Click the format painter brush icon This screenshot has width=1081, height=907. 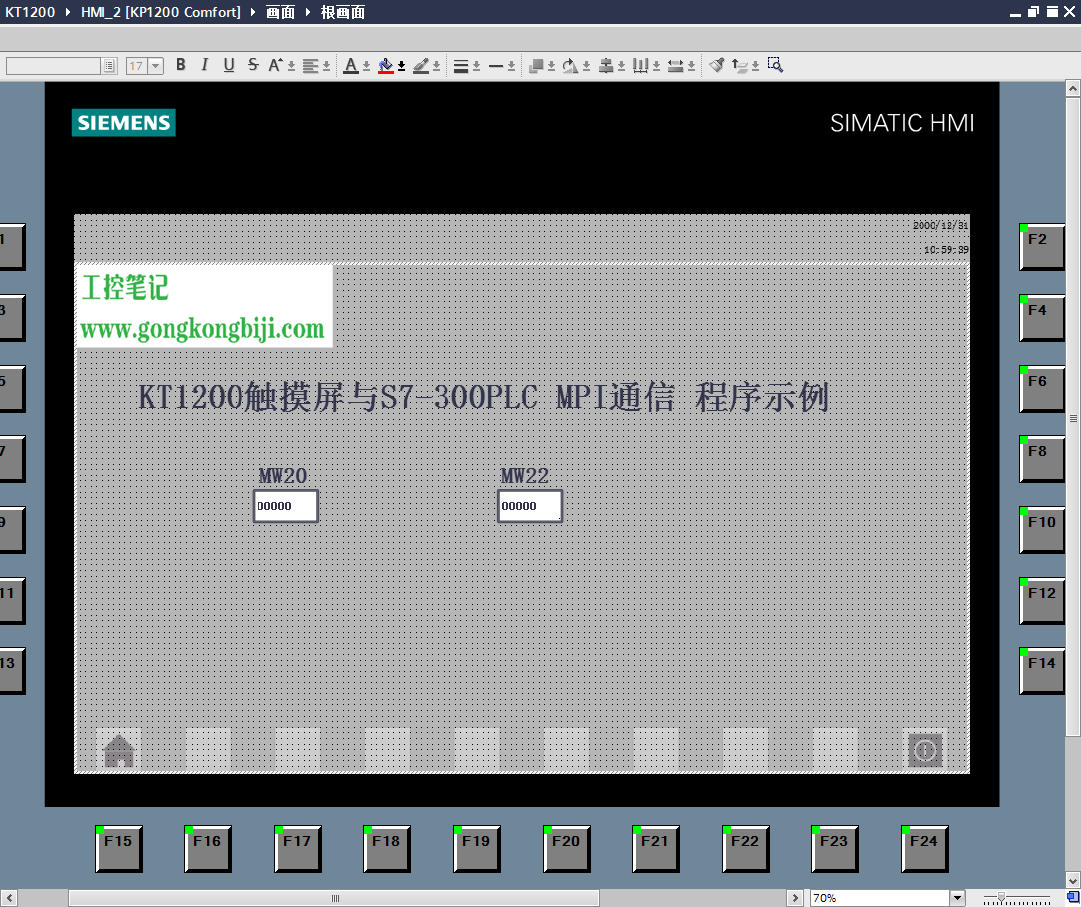(x=716, y=65)
